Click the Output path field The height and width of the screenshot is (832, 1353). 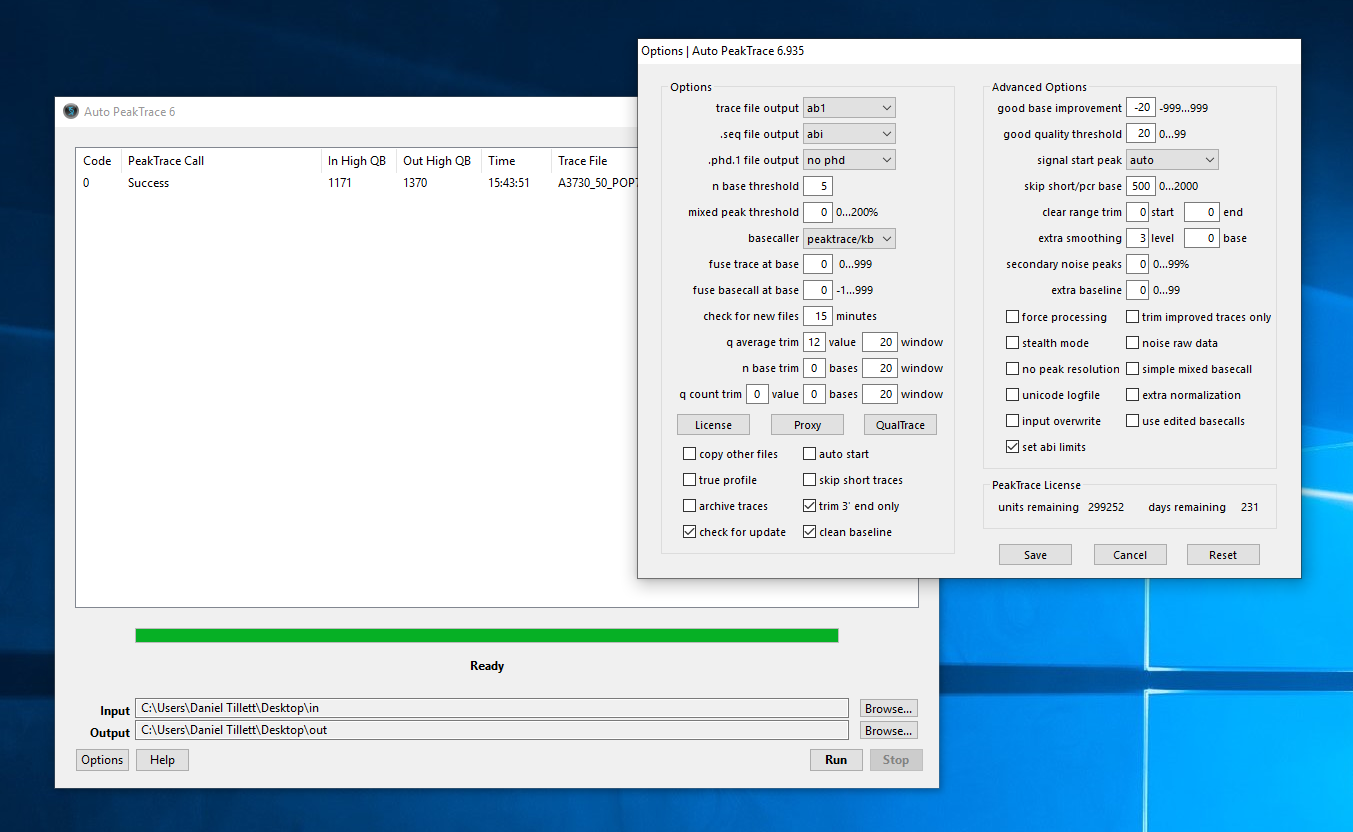pos(492,730)
